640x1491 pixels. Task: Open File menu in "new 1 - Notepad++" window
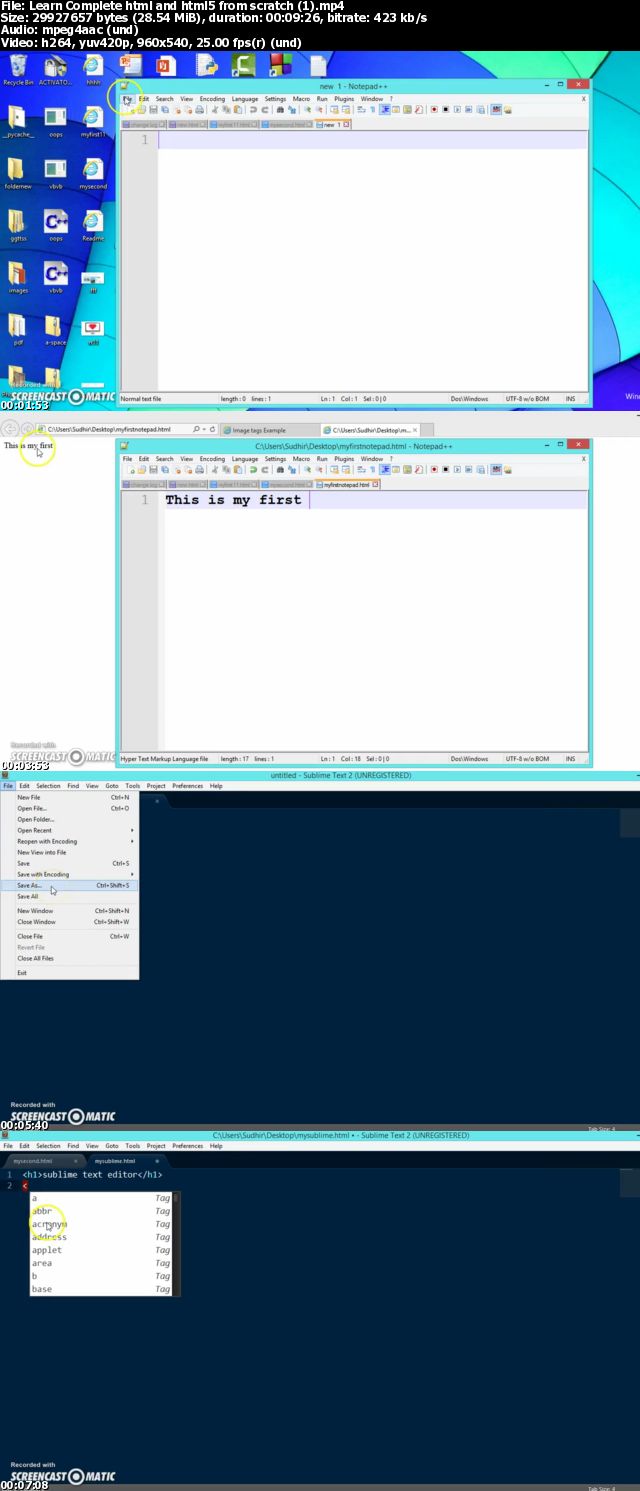pos(127,98)
